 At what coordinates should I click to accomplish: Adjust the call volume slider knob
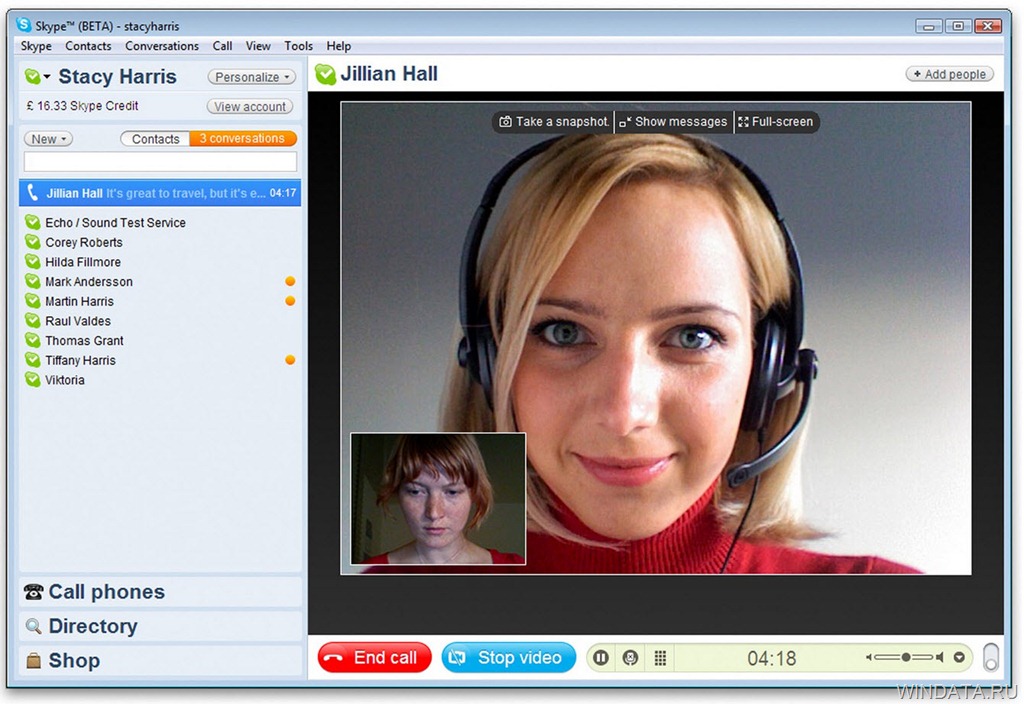(906, 658)
